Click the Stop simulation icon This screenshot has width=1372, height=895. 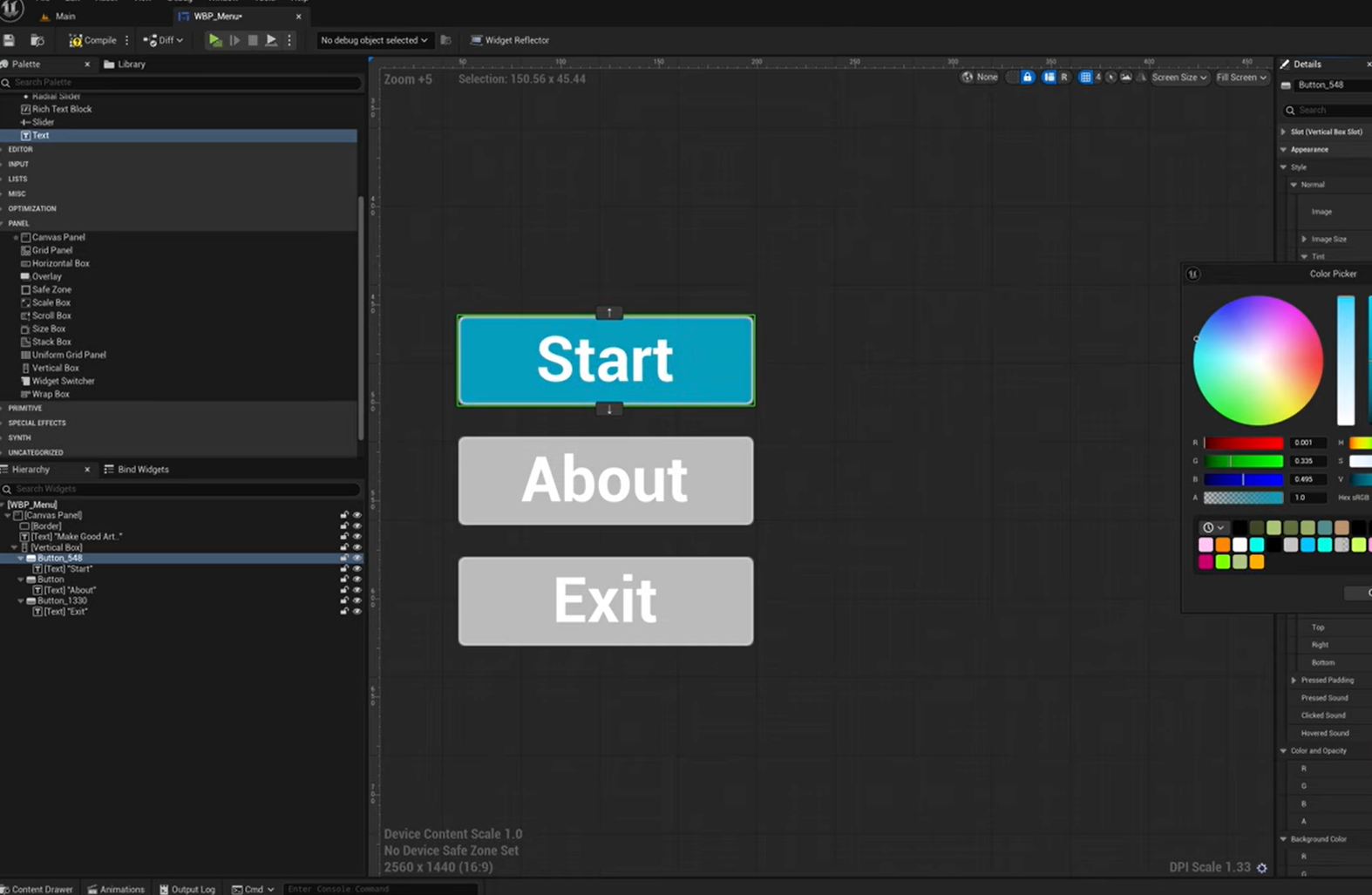click(x=253, y=40)
